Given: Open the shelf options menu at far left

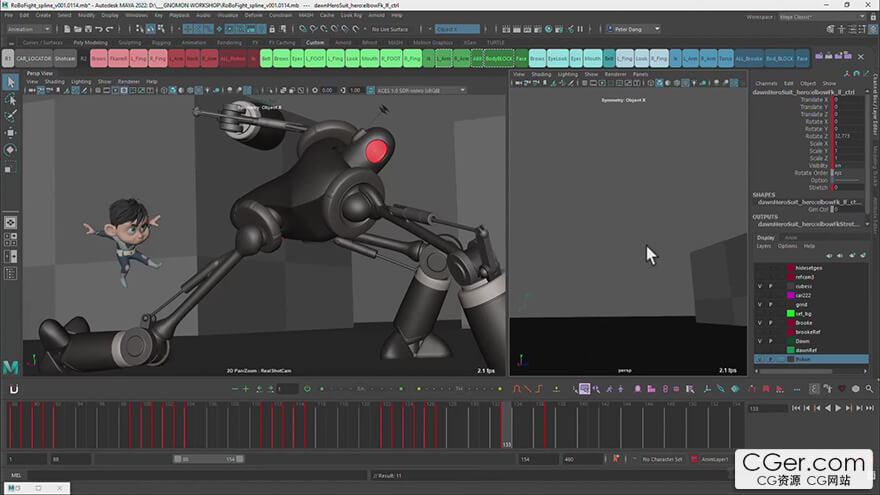Looking at the screenshot, I should pyautogui.click(x=11, y=43).
